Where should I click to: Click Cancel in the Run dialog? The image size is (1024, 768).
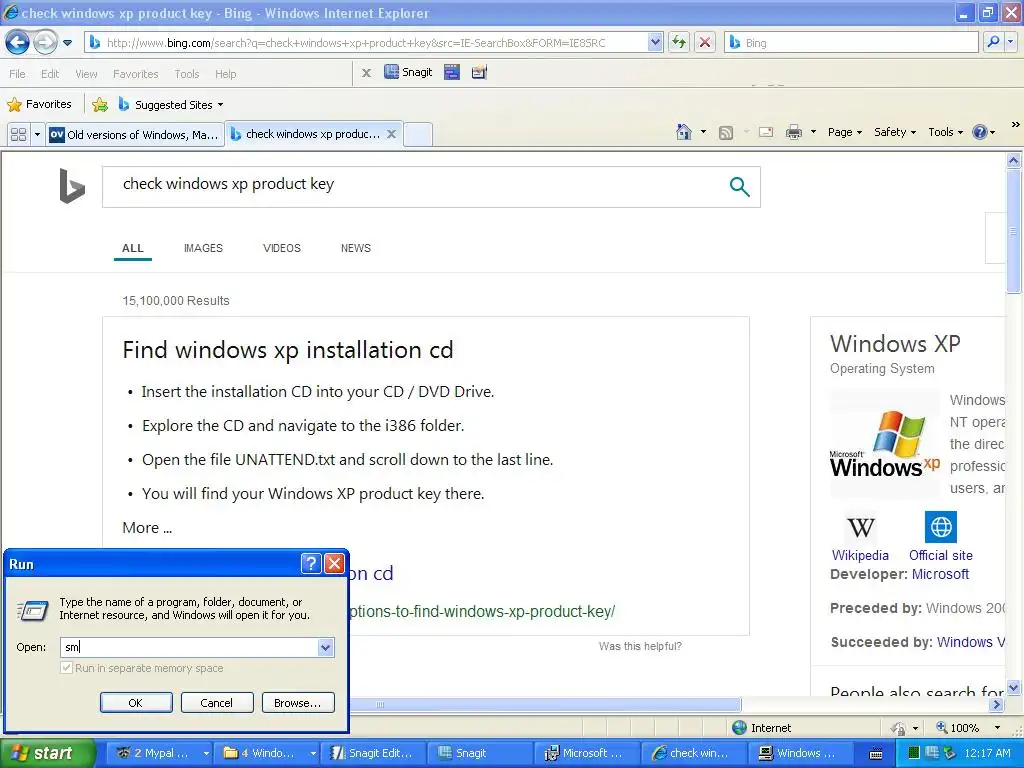coord(216,703)
